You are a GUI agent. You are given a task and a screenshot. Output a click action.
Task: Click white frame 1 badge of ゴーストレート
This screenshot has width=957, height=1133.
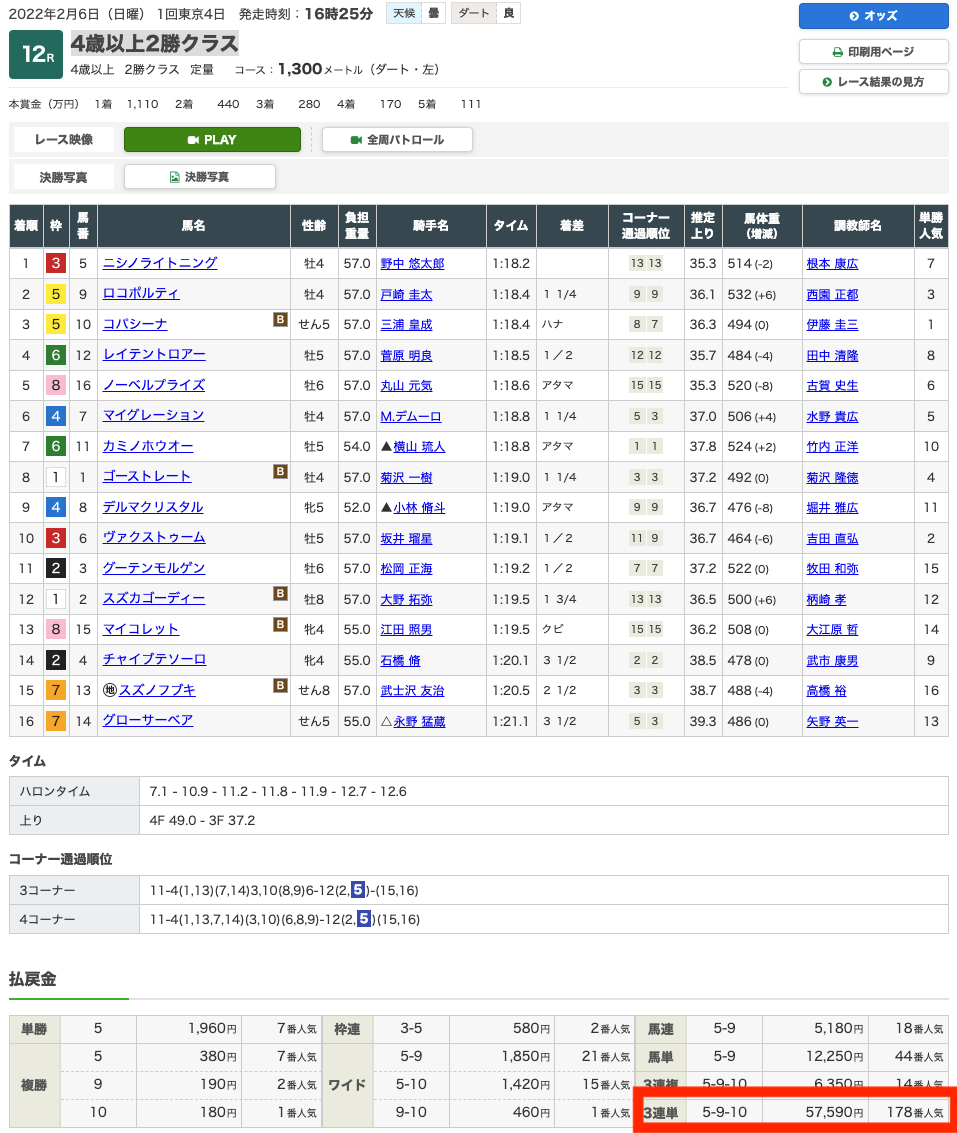point(56,477)
